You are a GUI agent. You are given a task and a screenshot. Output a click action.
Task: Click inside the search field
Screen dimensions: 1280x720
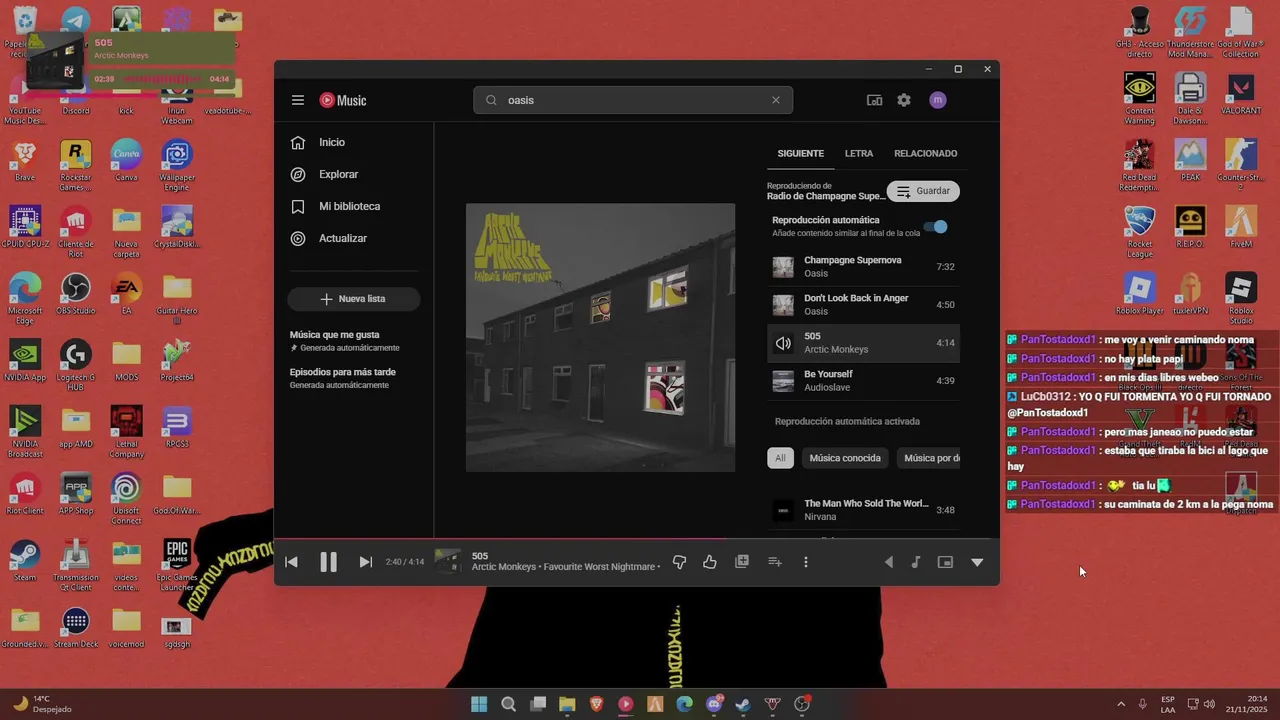pyautogui.click(x=633, y=100)
